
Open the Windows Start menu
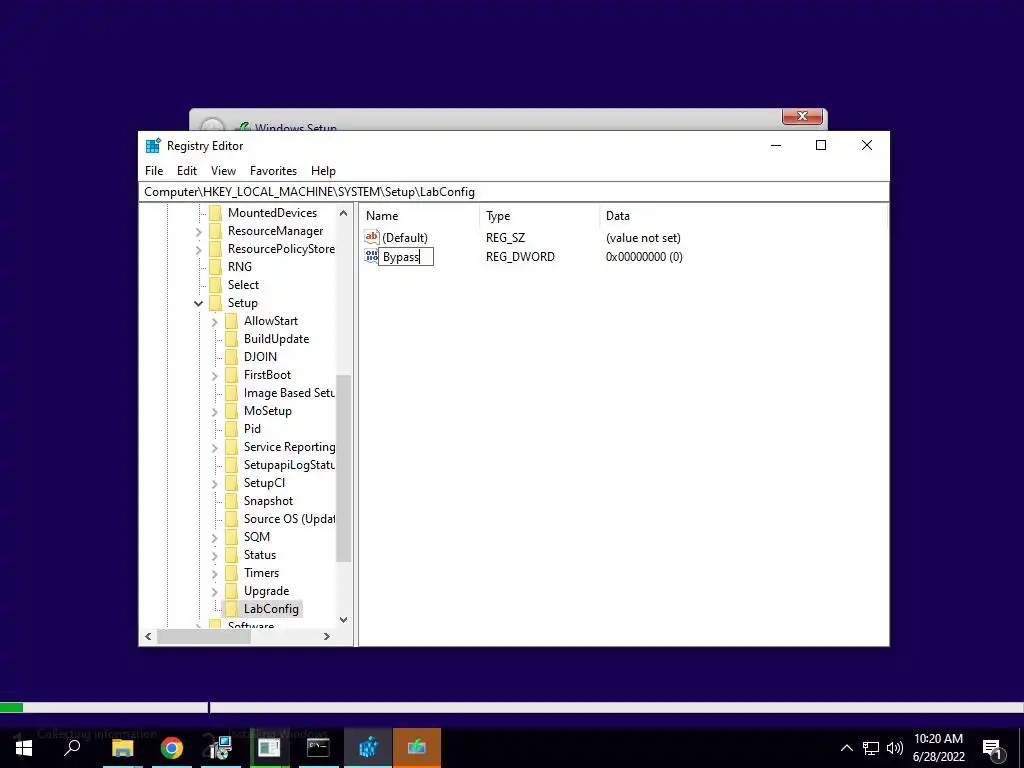pyautogui.click(x=24, y=748)
